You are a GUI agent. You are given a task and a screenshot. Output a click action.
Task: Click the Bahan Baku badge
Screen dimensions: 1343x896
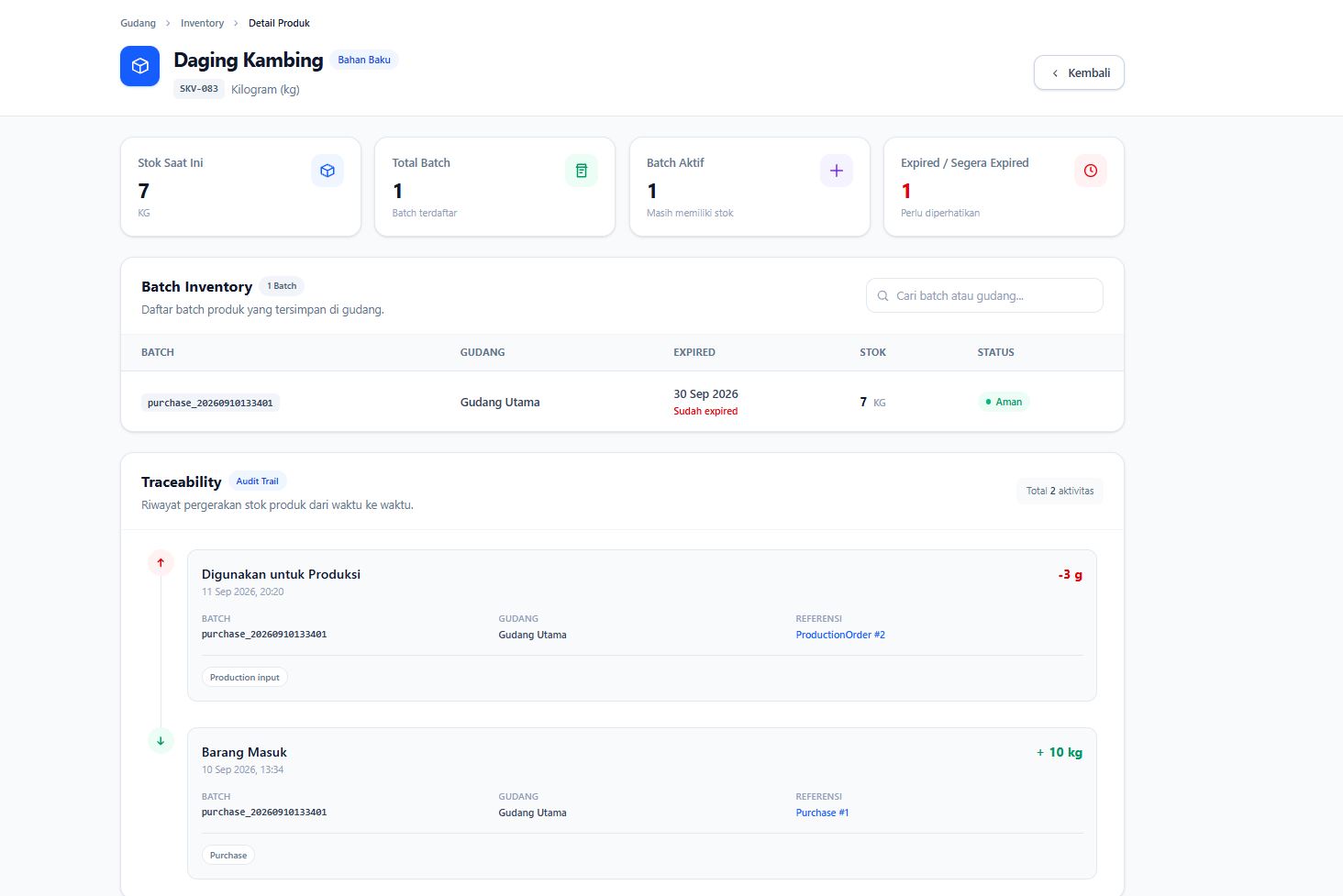364,60
